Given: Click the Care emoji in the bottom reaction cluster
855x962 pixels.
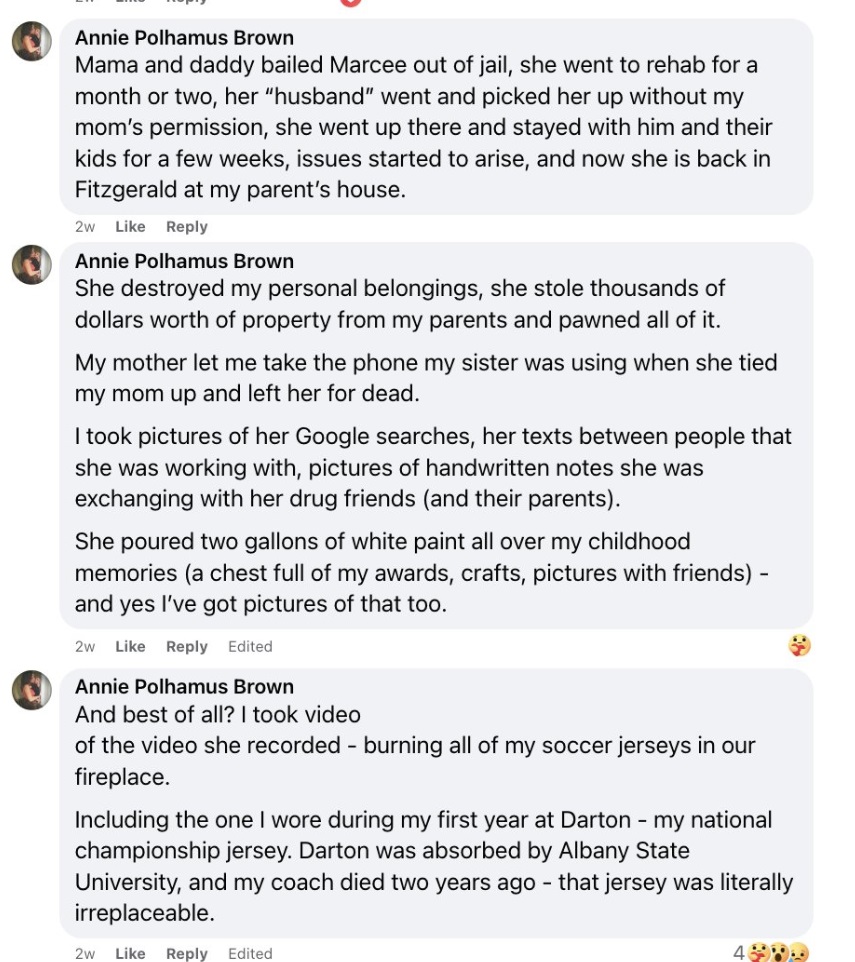Looking at the screenshot, I should pyautogui.click(x=758, y=951).
